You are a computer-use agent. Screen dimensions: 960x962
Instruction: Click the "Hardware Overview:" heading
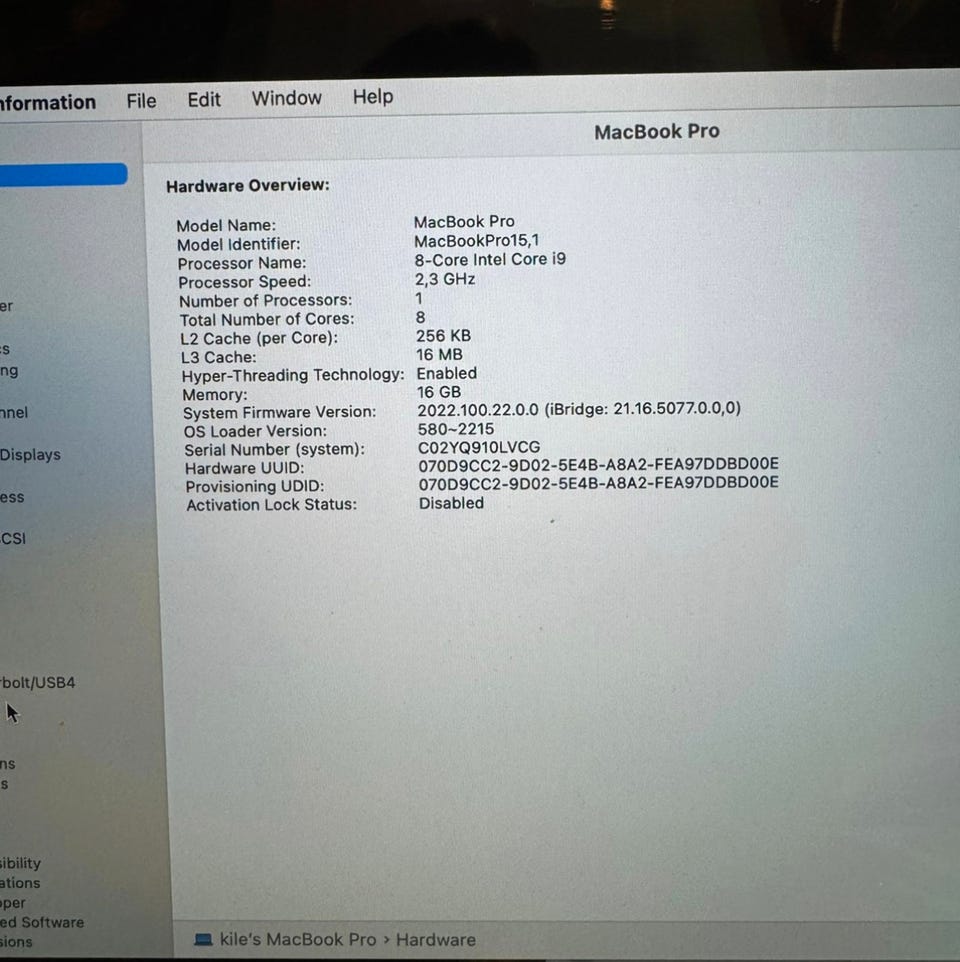click(248, 185)
